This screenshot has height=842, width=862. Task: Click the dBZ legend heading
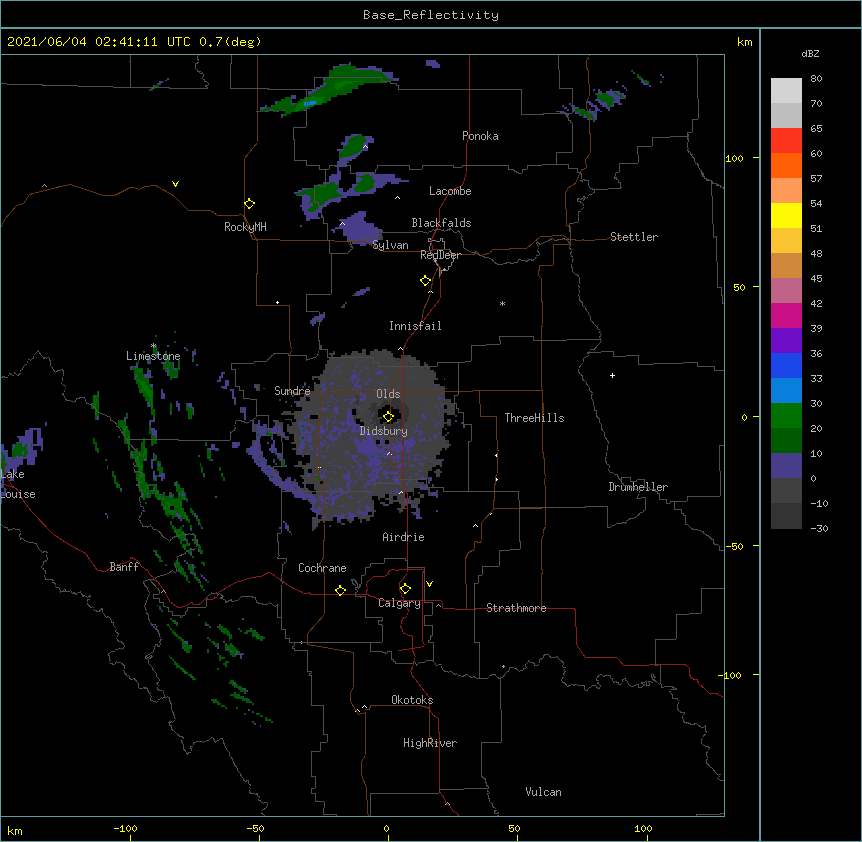(x=810, y=53)
